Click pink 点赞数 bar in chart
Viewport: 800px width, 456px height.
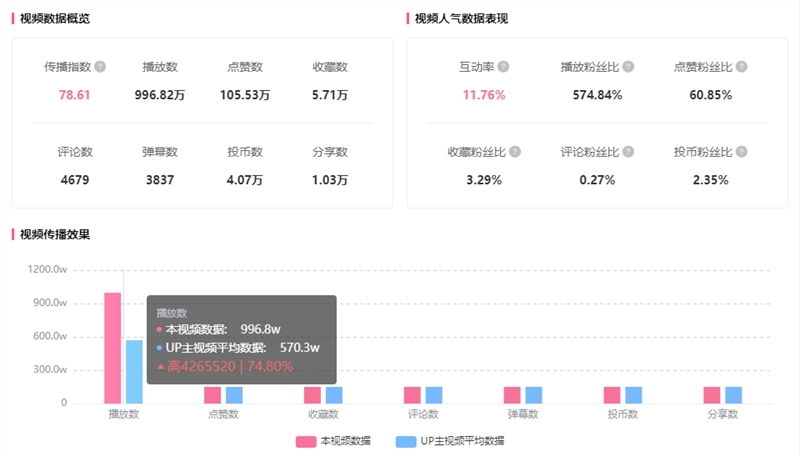click(213, 395)
